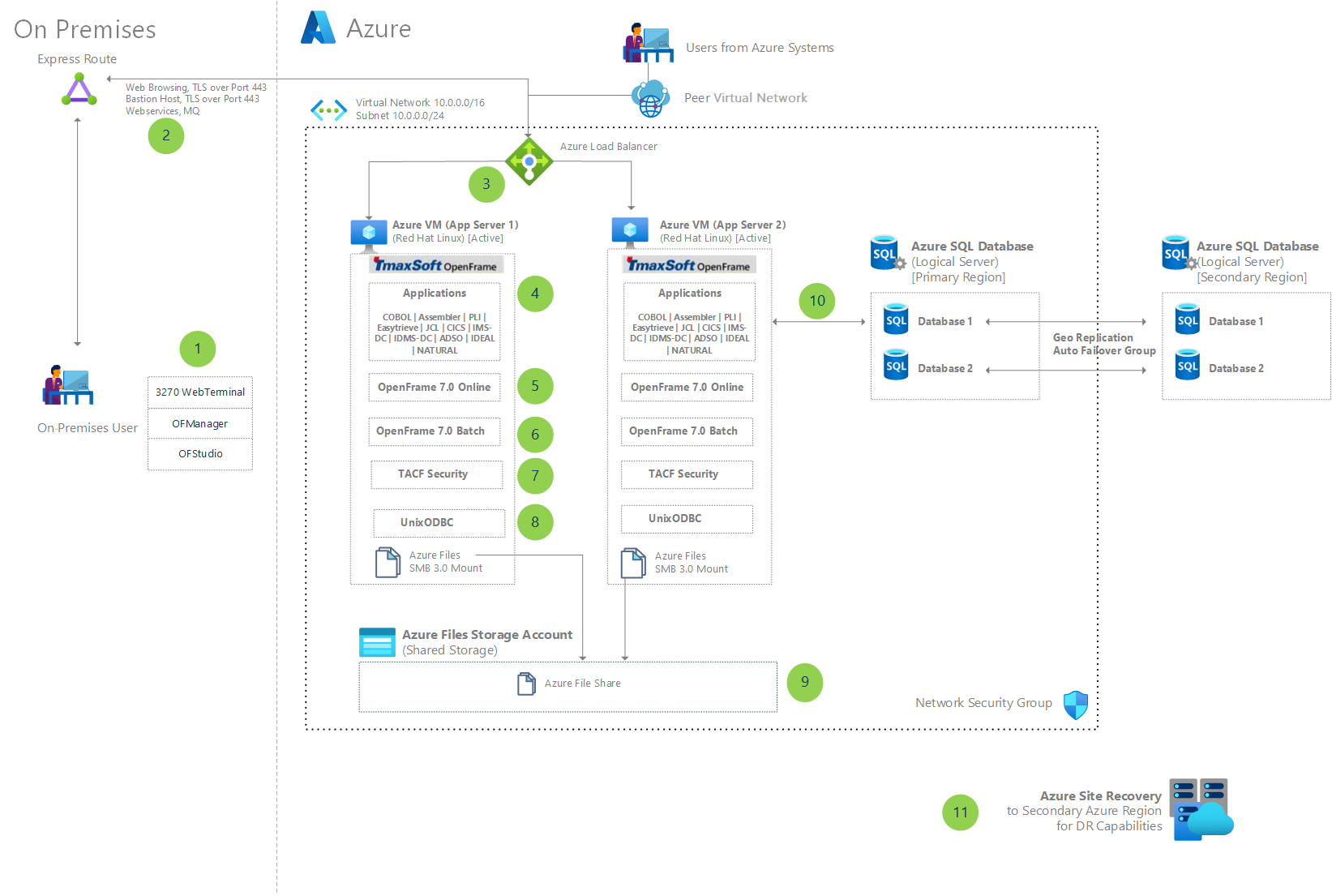This screenshot has width=1332, height=896.
Task: Select the OFStudio box
Action: tap(200, 454)
